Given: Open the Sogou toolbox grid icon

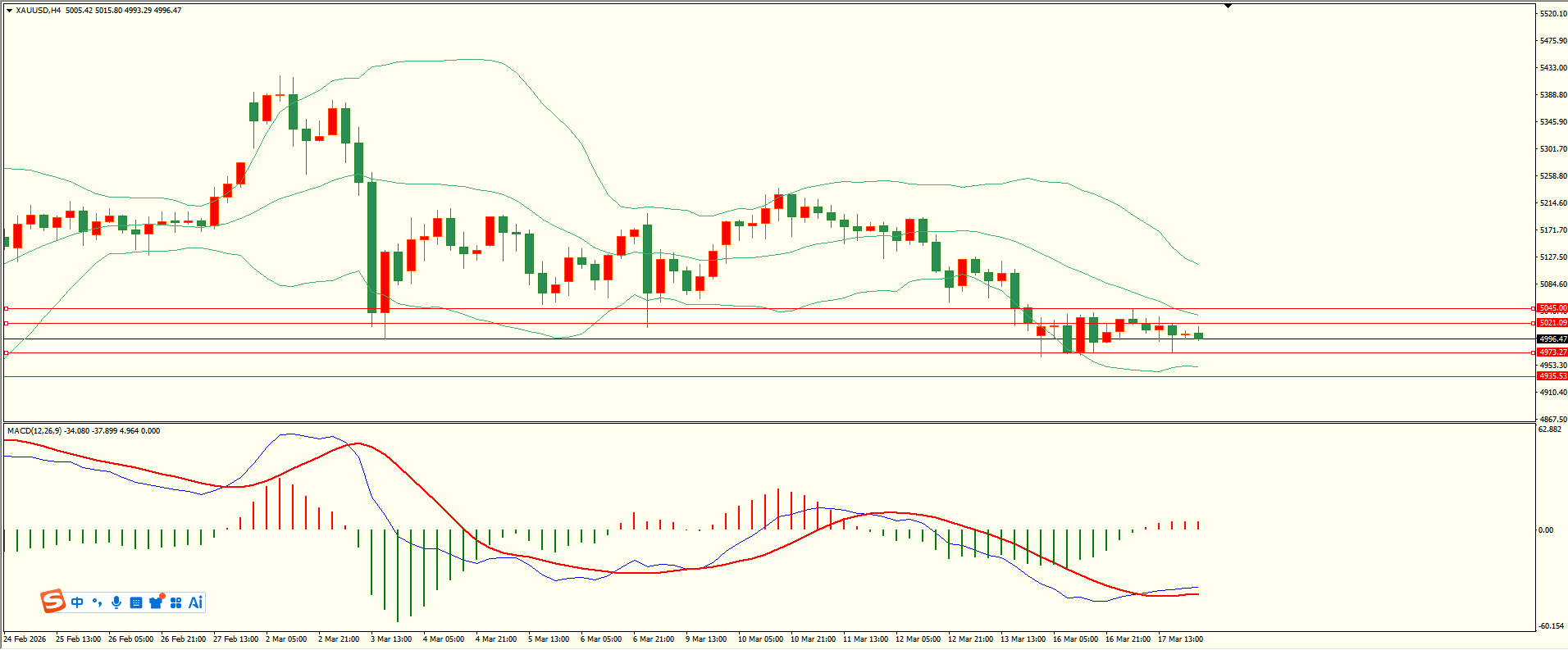Looking at the screenshot, I should (x=175, y=602).
